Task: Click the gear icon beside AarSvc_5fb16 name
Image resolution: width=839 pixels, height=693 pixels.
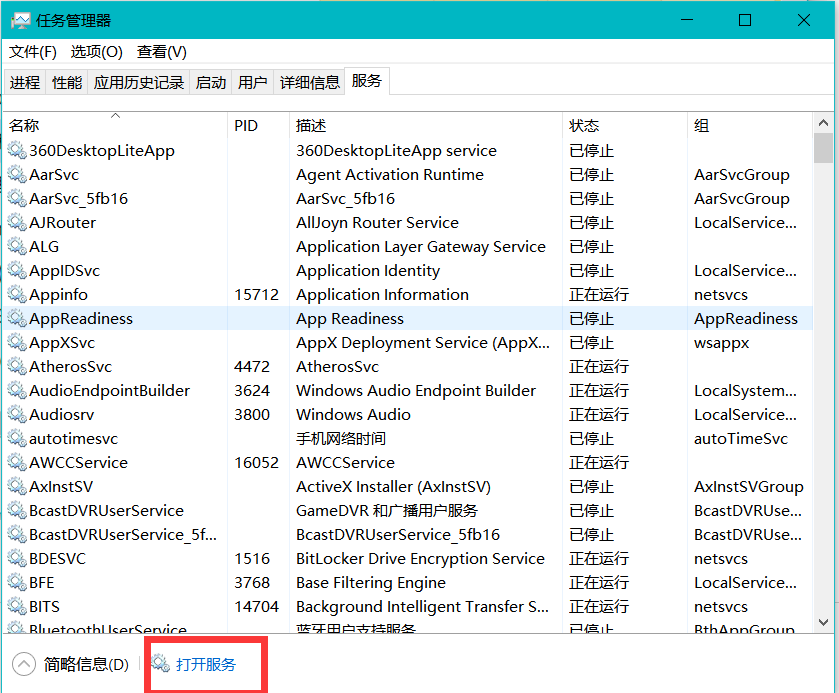Action: coord(17,199)
